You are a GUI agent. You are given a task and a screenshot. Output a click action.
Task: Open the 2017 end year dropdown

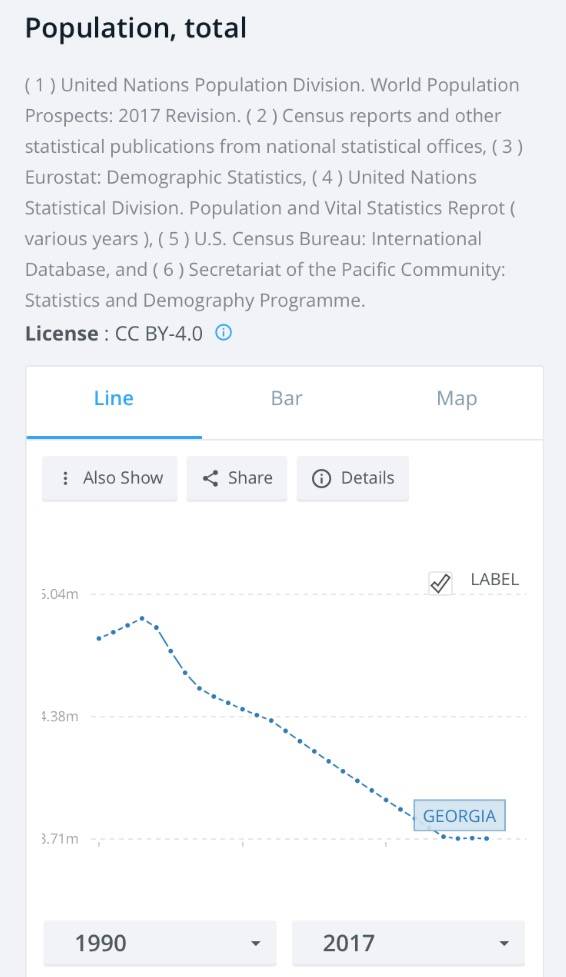tap(408, 943)
